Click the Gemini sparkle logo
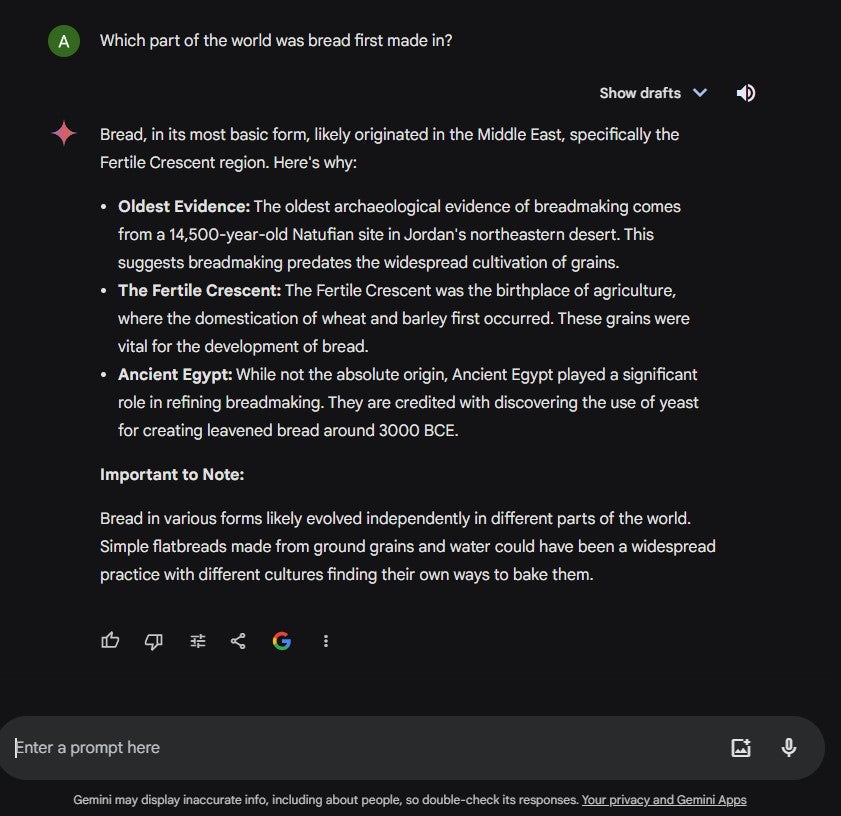The image size is (841, 816). point(64,133)
